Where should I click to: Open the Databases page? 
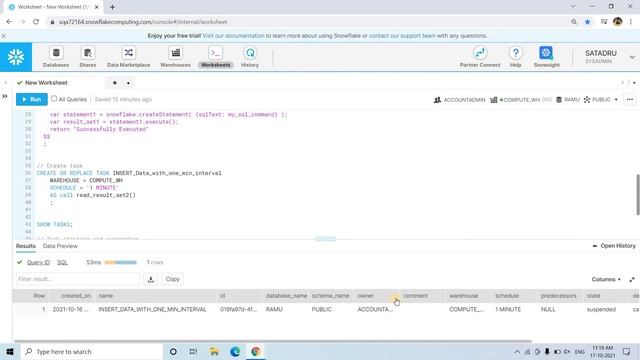[56, 57]
